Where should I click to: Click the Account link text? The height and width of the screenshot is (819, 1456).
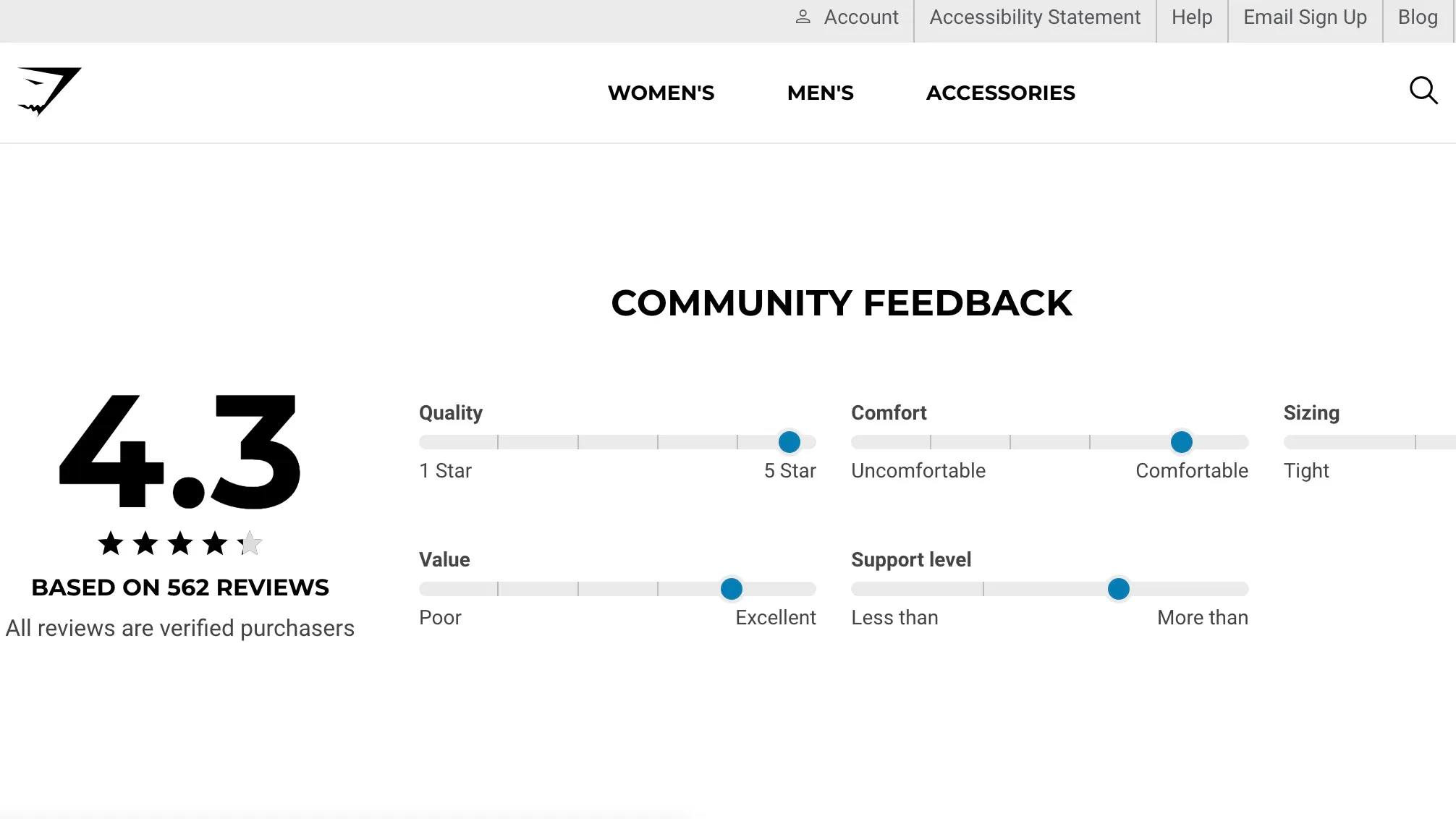[860, 17]
